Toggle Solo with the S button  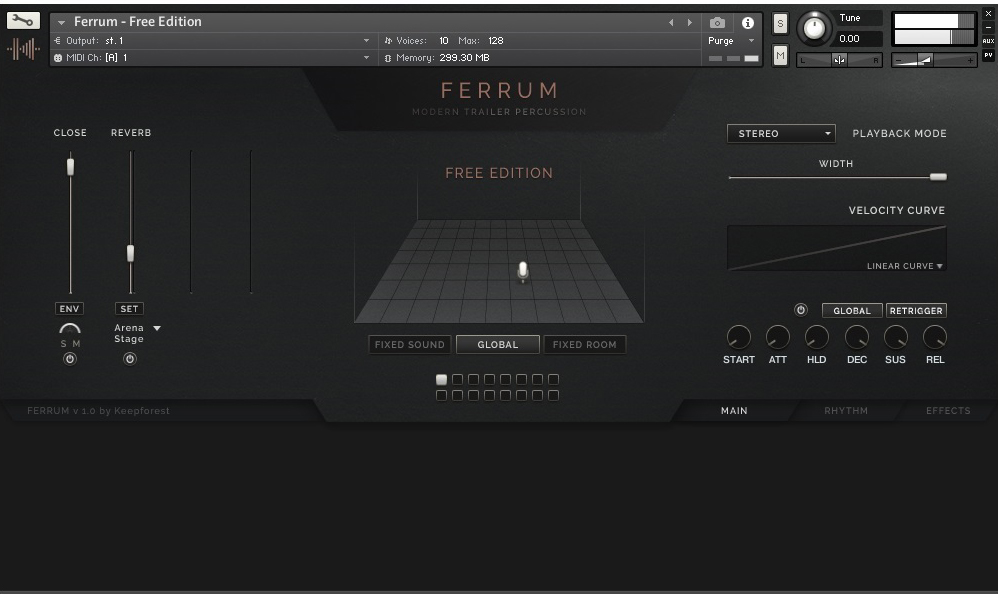tap(780, 24)
